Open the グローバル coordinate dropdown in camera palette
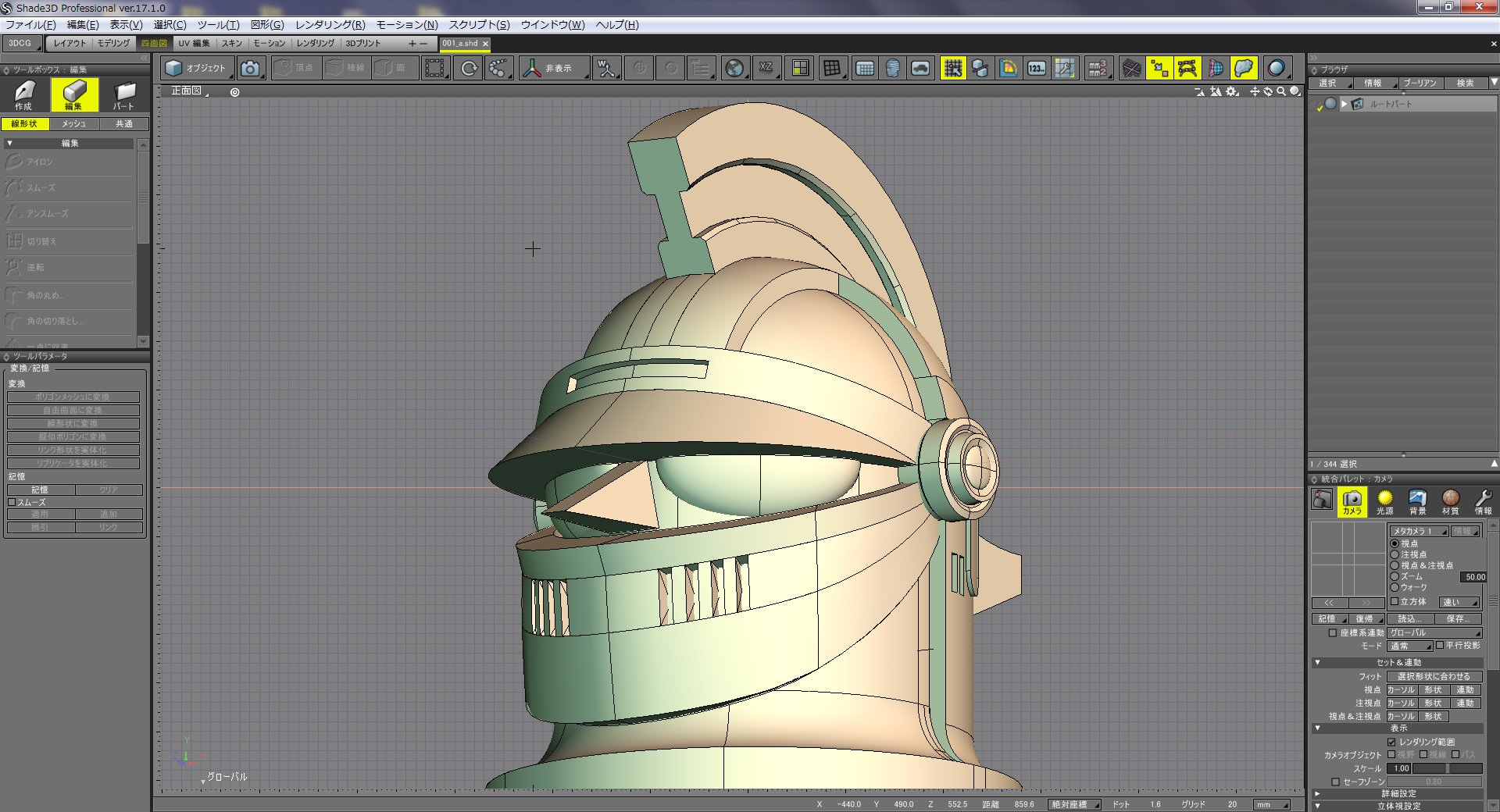This screenshot has height=812, width=1500. point(1434,632)
